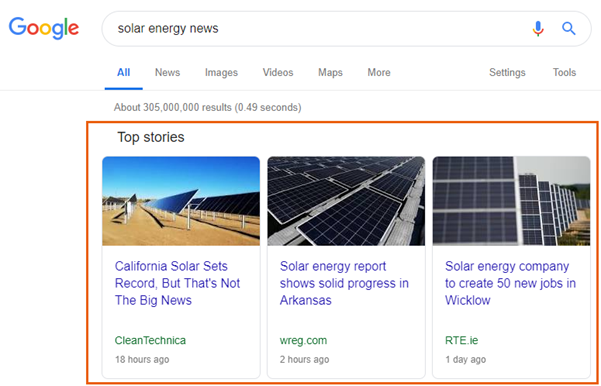This screenshot has width=601, height=386.
Task: Open 'Solar energy company to create 50 new jobs' headline
Action: coord(510,283)
